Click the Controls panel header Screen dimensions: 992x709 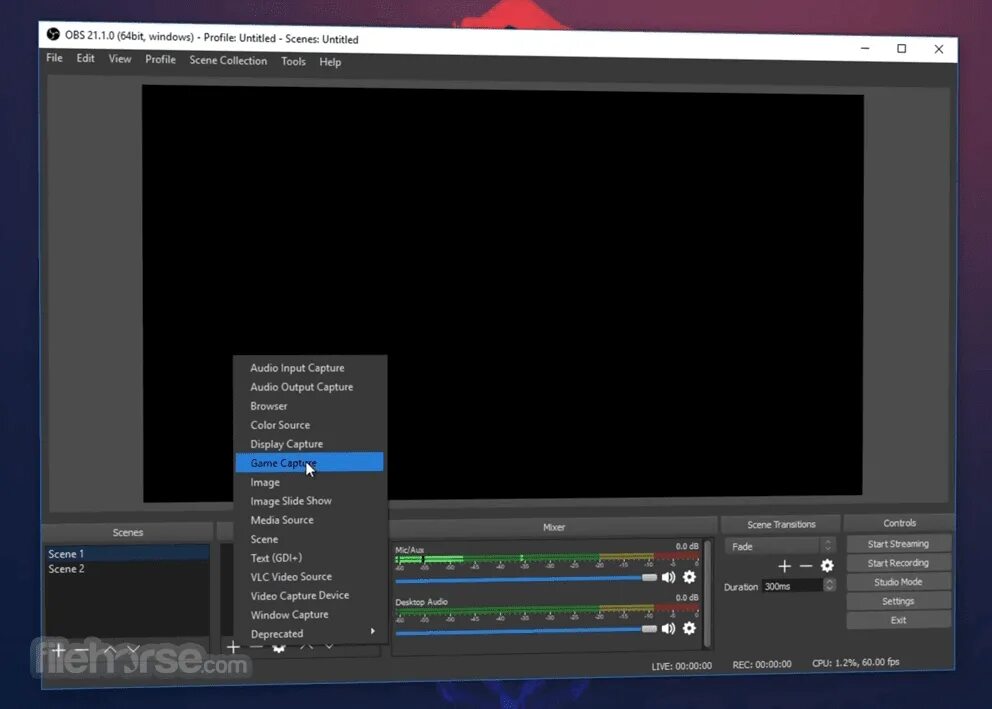pyautogui.click(x=899, y=522)
